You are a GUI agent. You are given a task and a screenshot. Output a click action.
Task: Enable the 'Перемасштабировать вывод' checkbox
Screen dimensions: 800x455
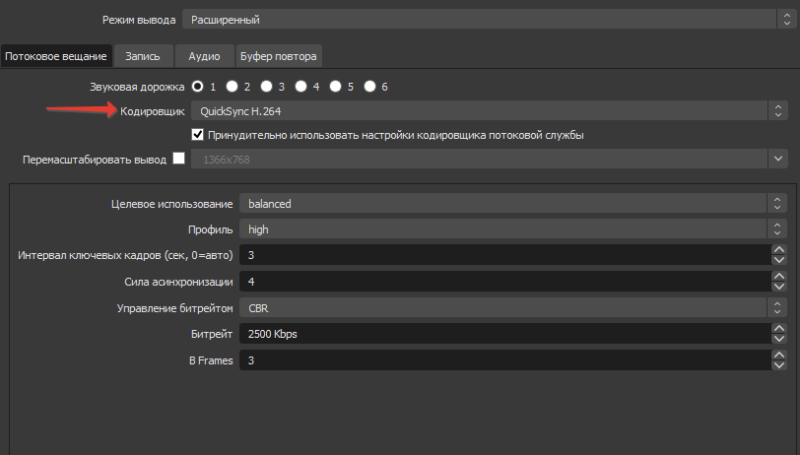click(x=179, y=159)
